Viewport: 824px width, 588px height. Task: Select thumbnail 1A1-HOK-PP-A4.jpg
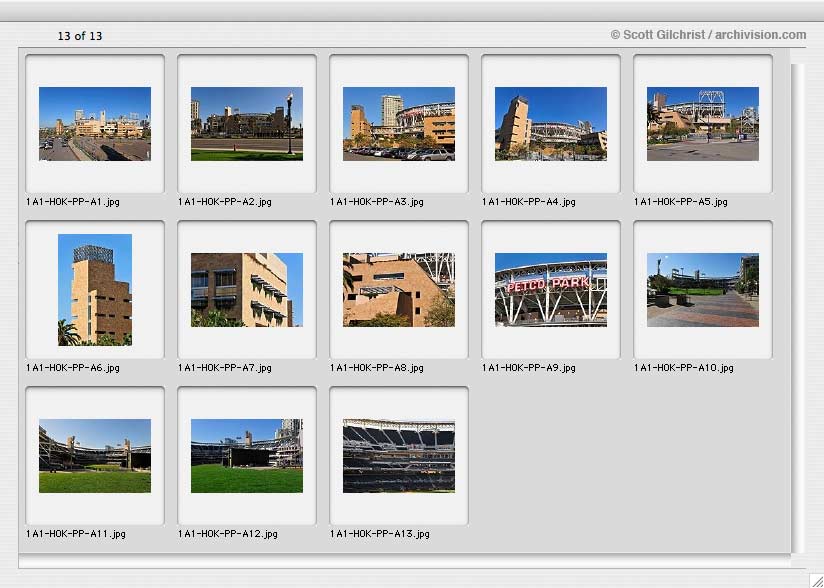(551, 124)
